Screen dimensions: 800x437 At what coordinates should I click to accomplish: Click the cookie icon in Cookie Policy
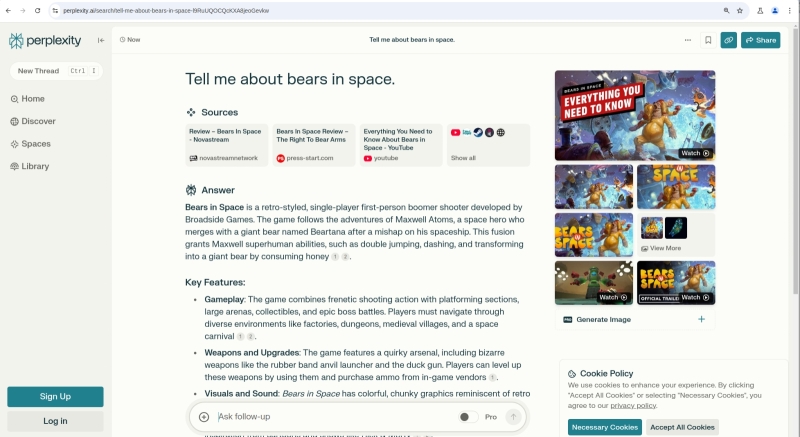point(572,374)
